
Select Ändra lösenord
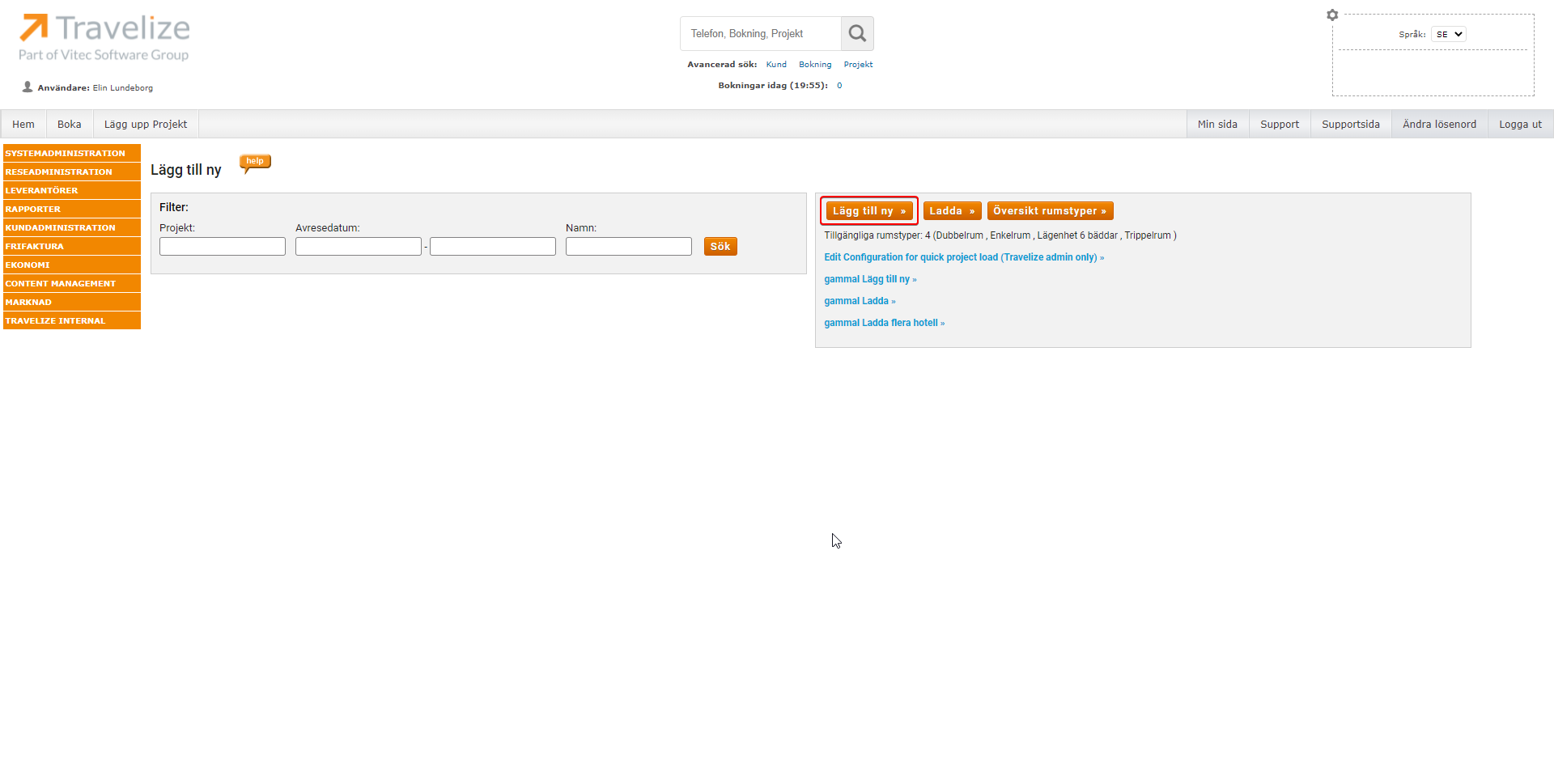coord(1439,124)
